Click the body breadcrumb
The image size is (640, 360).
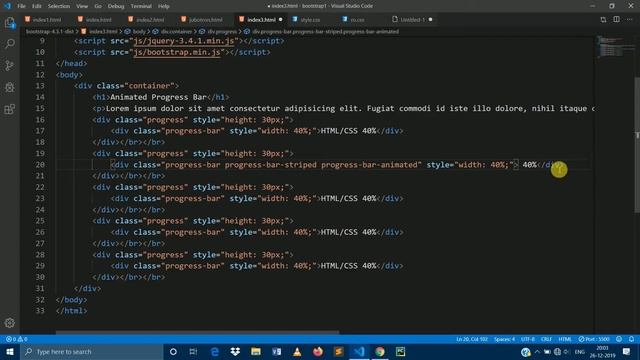click(139, 31)
